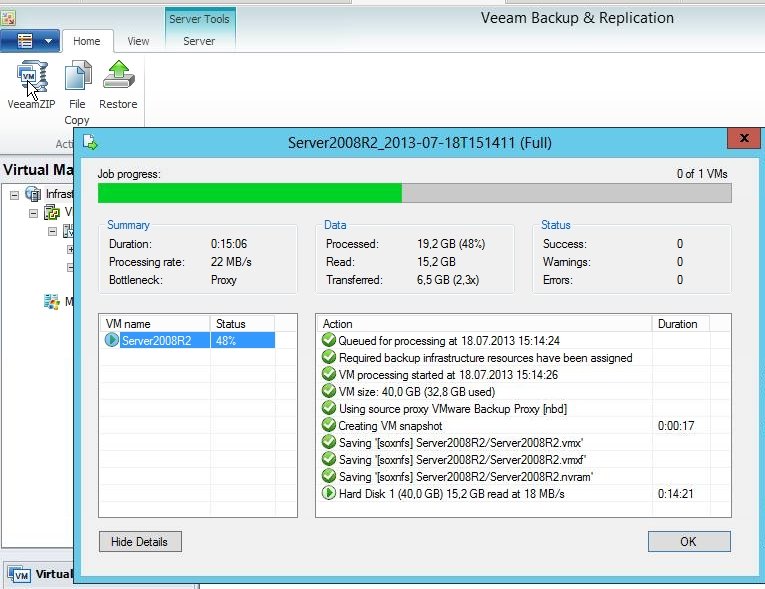This screenshot has width=765, height=589.
Task: Switch to the Home ribbon tab
Action: (86, 41)
